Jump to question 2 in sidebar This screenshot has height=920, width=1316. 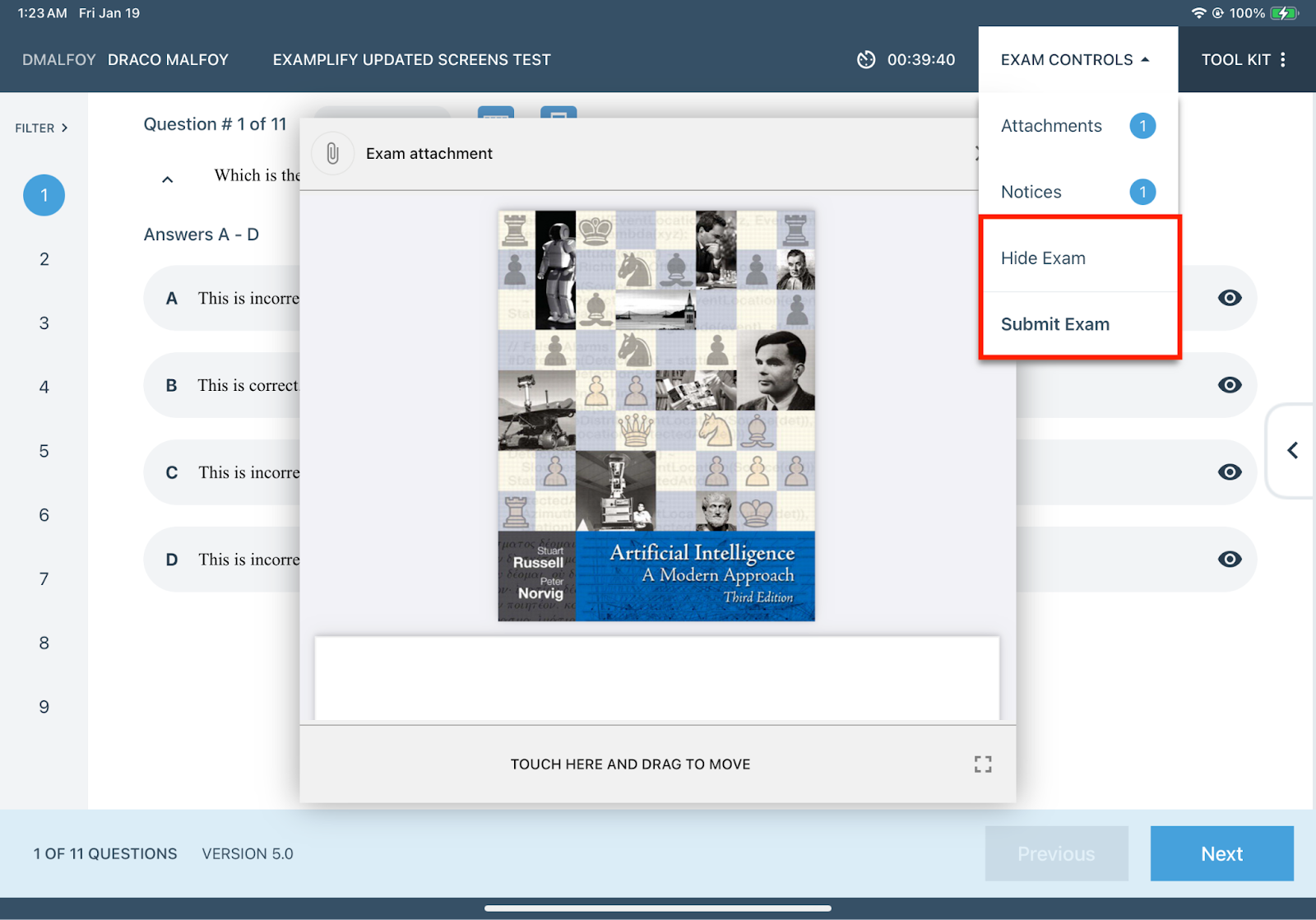tap(44, 259)
